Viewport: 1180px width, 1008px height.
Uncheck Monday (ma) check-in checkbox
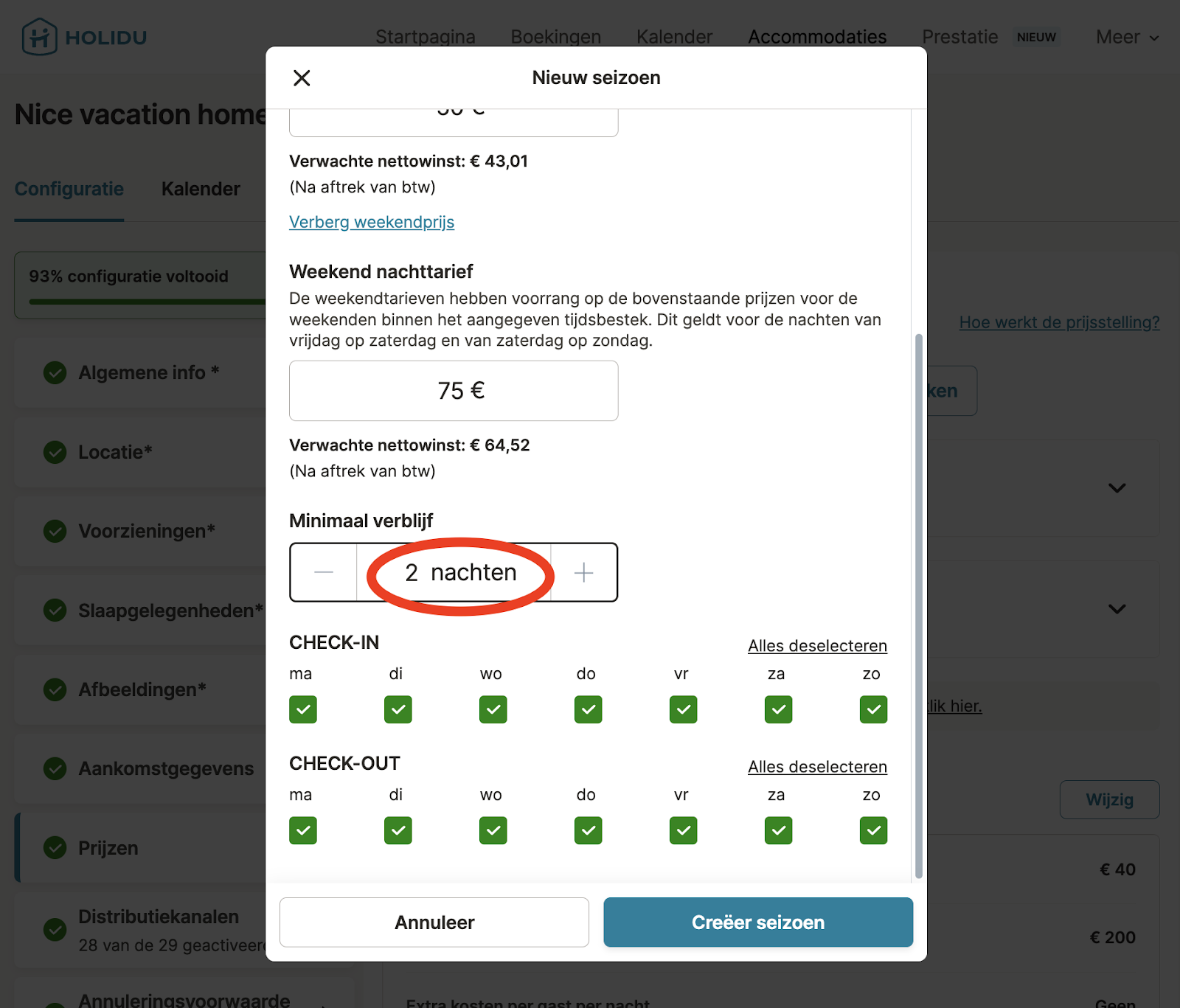[303, 709]
